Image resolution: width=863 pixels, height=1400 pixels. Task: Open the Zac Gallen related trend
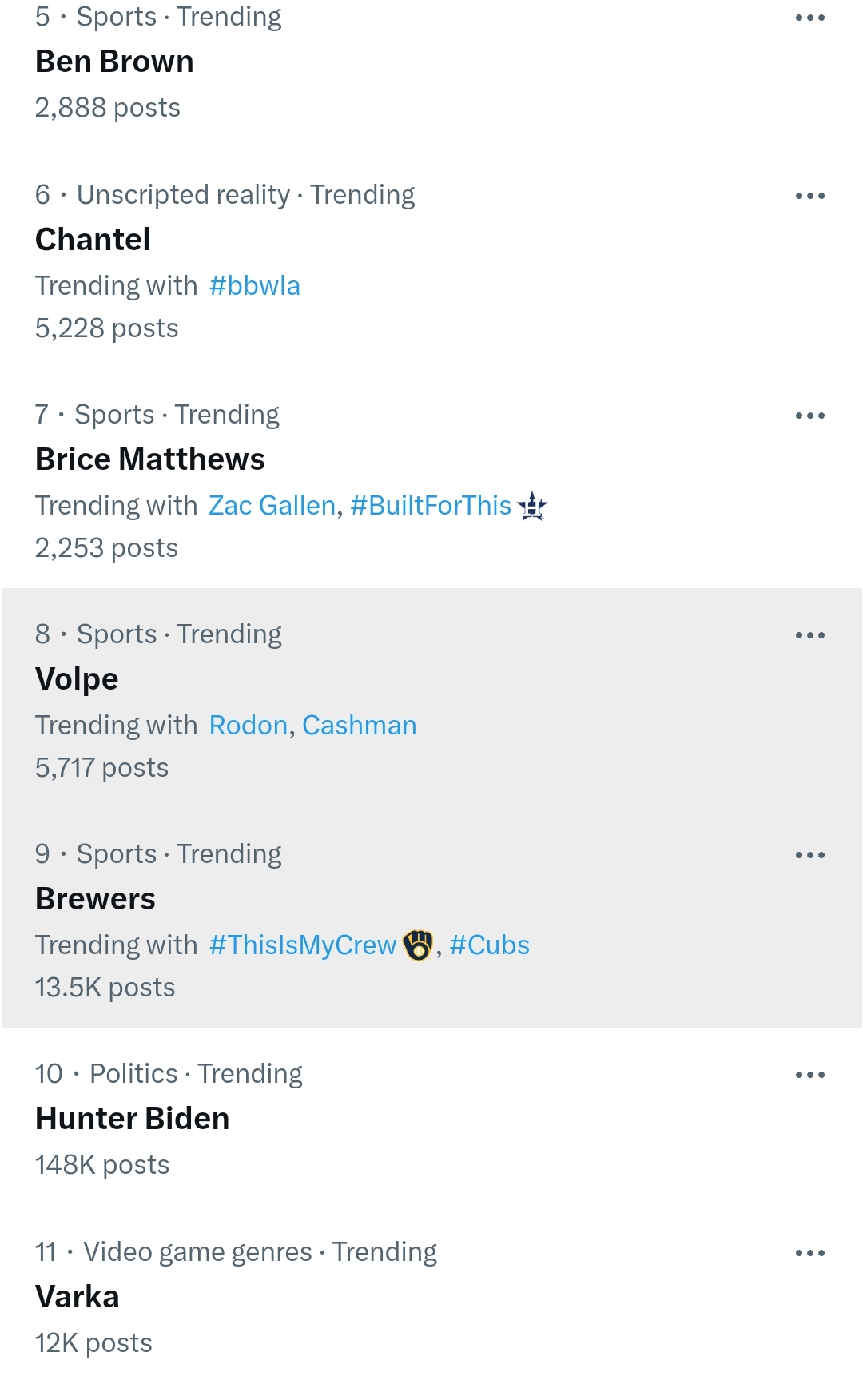tap(272, 506)
